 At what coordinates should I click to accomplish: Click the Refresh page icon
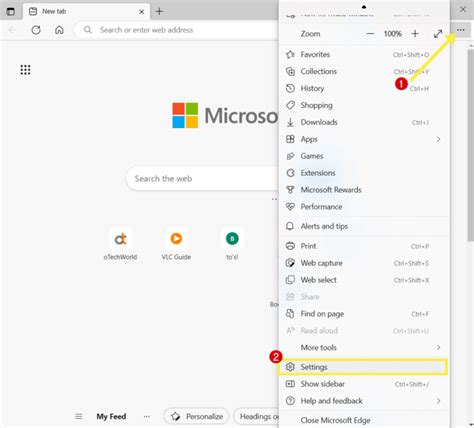[x=36, y=30]
